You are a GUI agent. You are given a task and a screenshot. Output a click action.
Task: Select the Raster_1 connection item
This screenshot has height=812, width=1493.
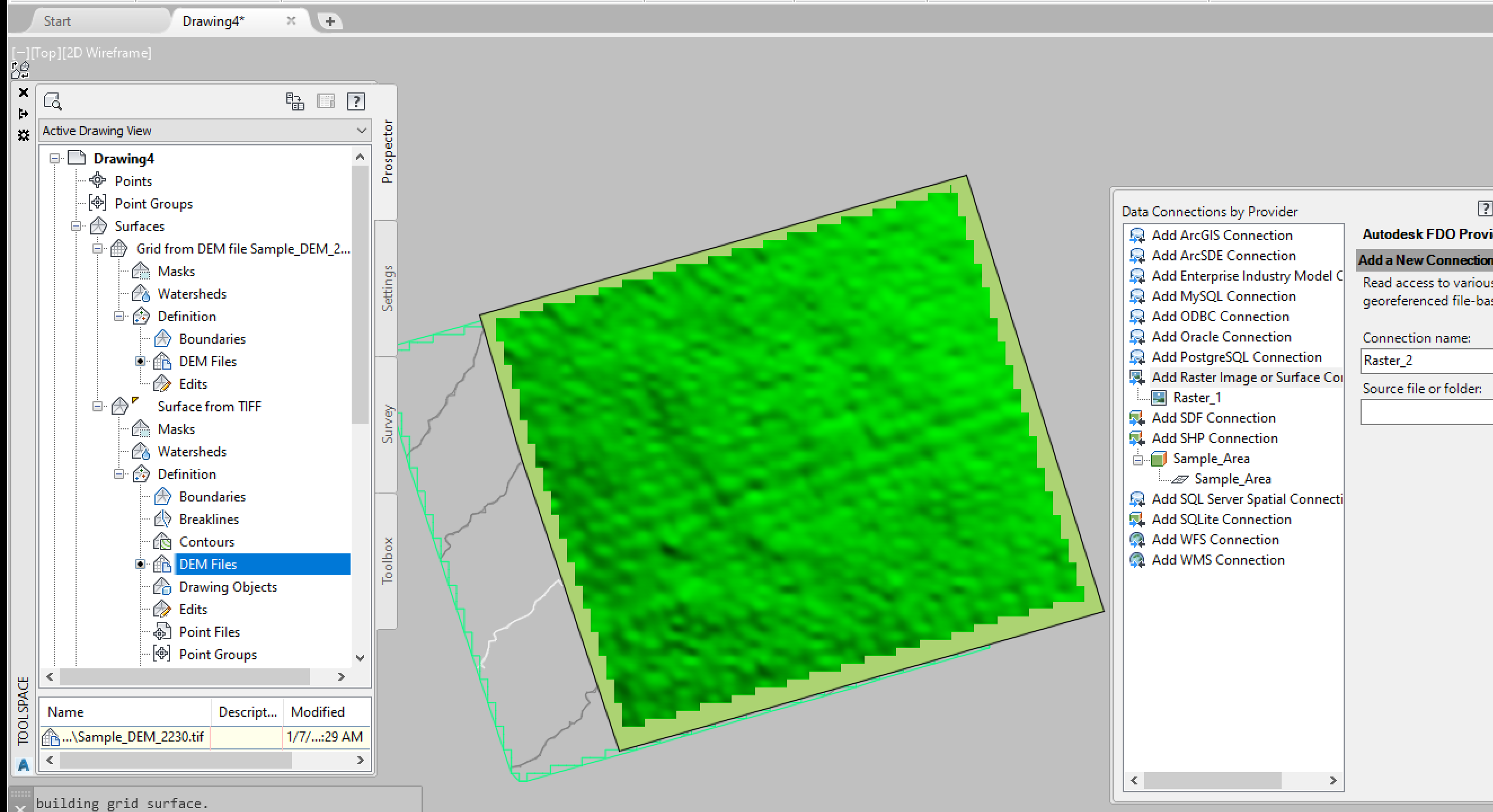pyautogui.click(x=1196, y=398)
